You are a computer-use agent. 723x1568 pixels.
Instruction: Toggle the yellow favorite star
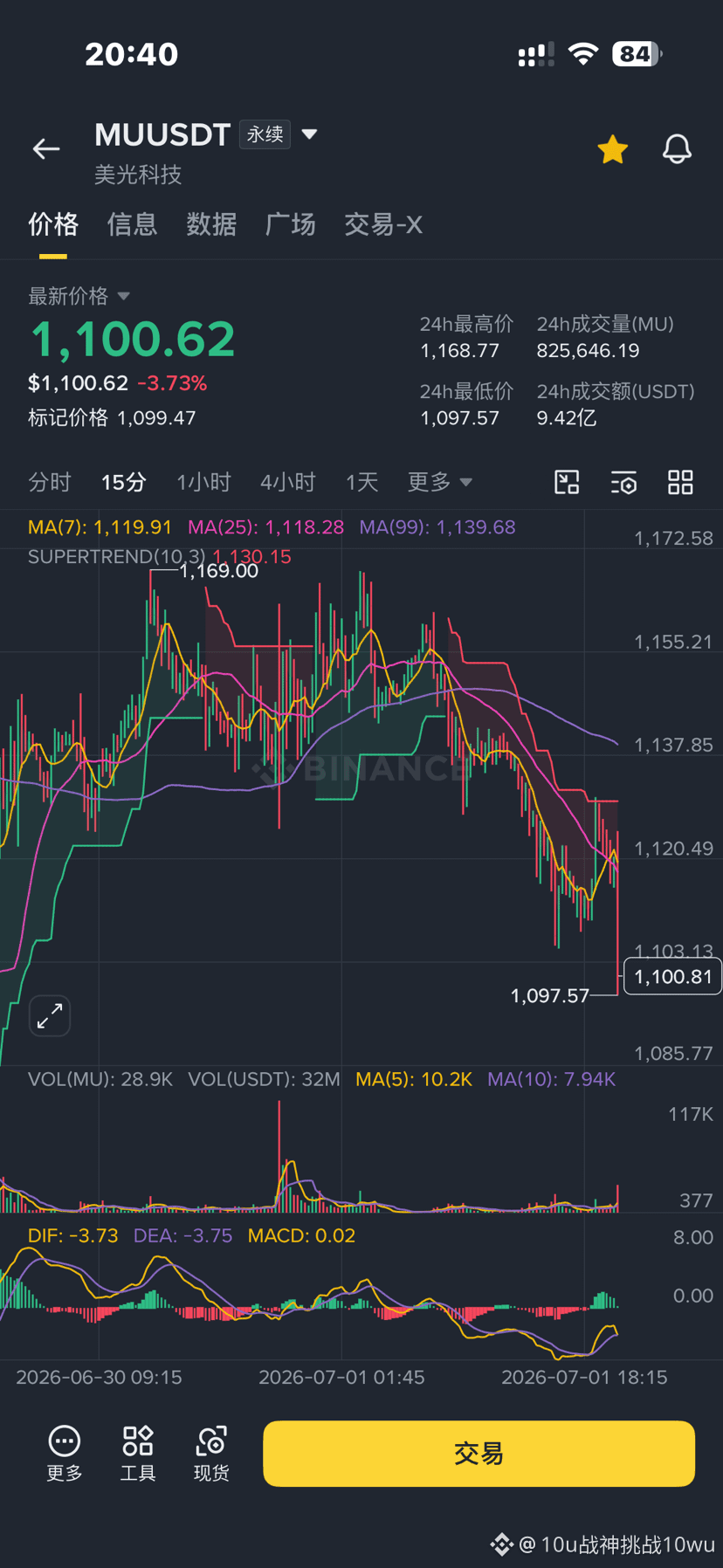pos(613,149)
